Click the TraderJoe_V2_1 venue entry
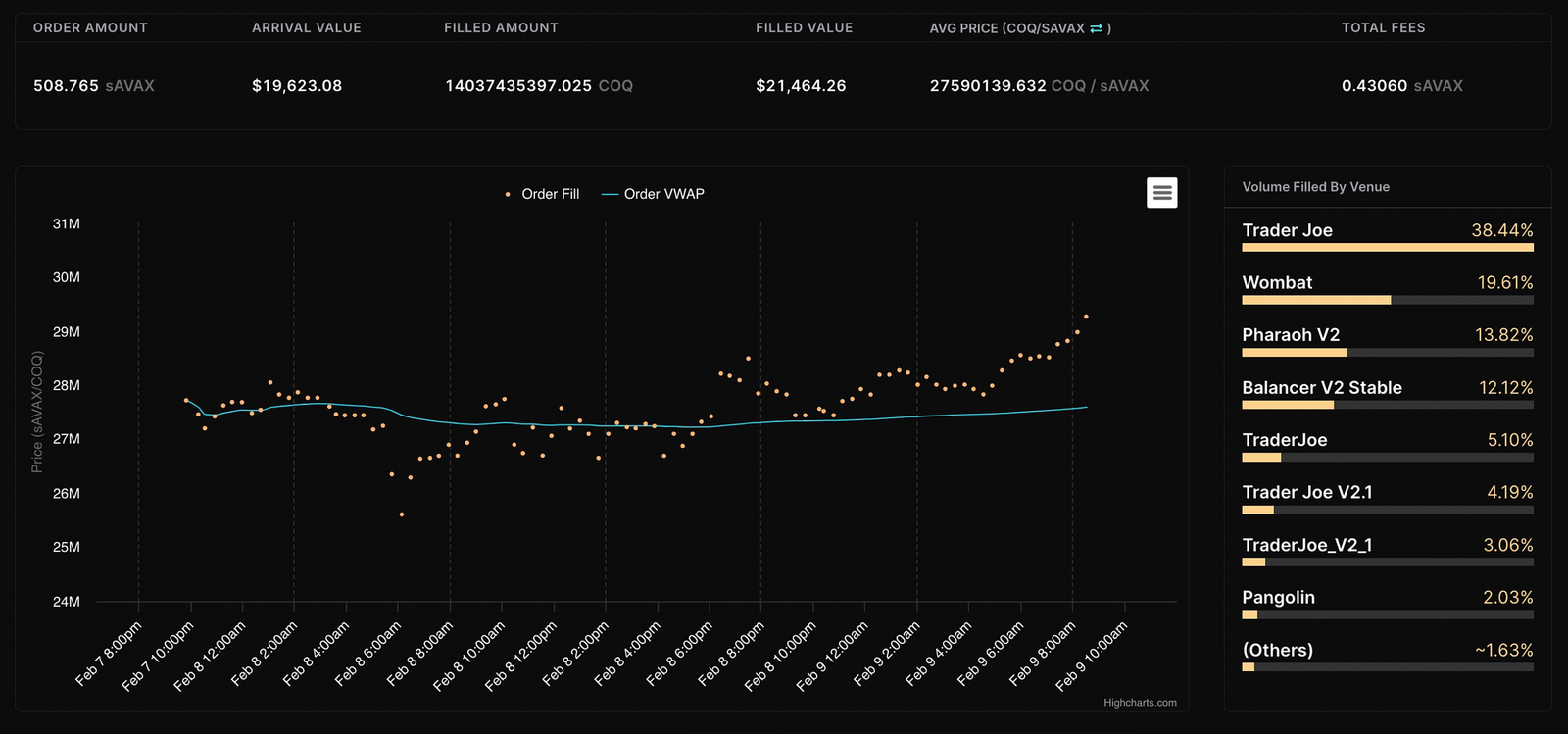1568x734 pixels. pos(1388,551)
